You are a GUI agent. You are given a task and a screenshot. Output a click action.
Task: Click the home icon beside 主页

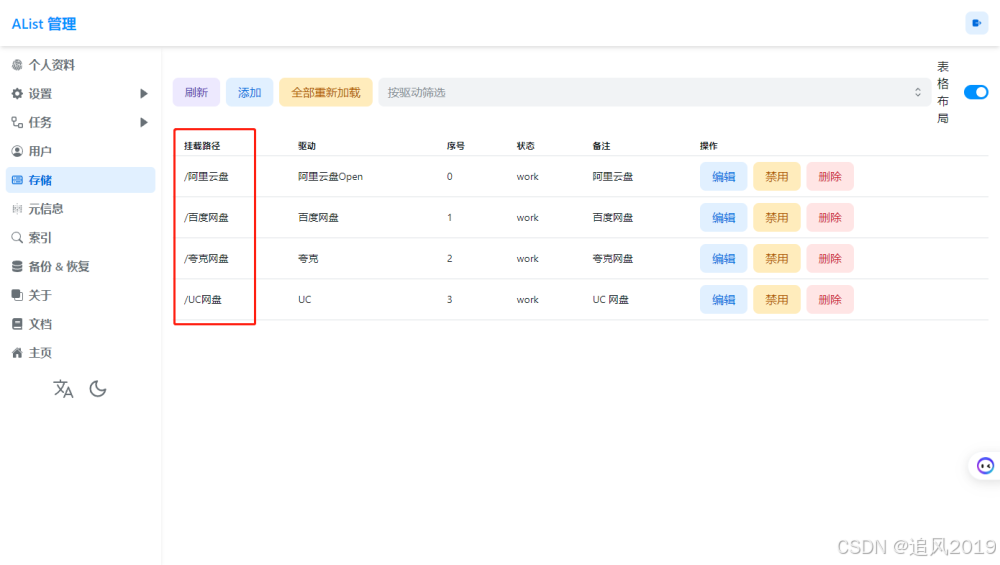17,353
